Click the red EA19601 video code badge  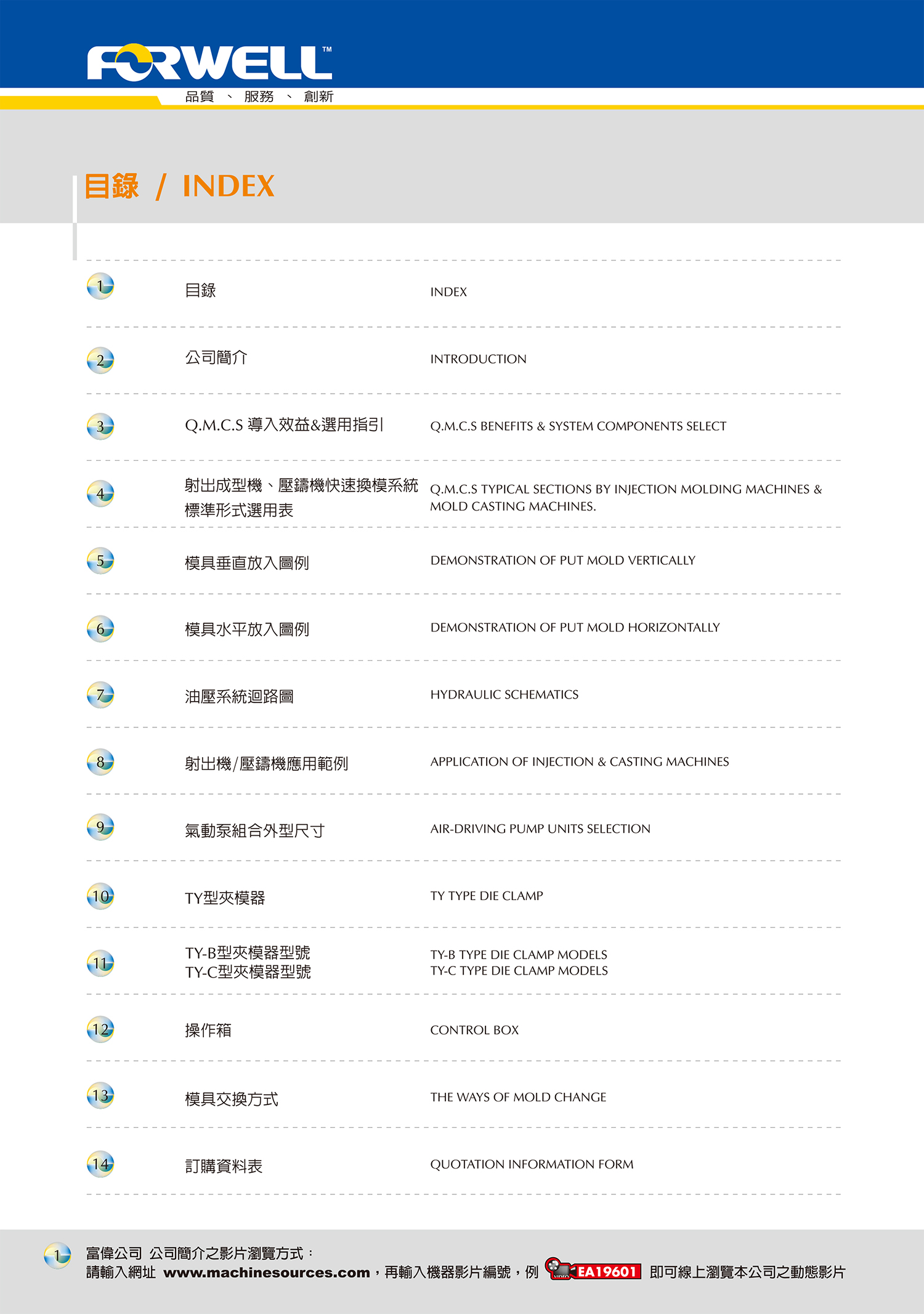click(607, 1272)
